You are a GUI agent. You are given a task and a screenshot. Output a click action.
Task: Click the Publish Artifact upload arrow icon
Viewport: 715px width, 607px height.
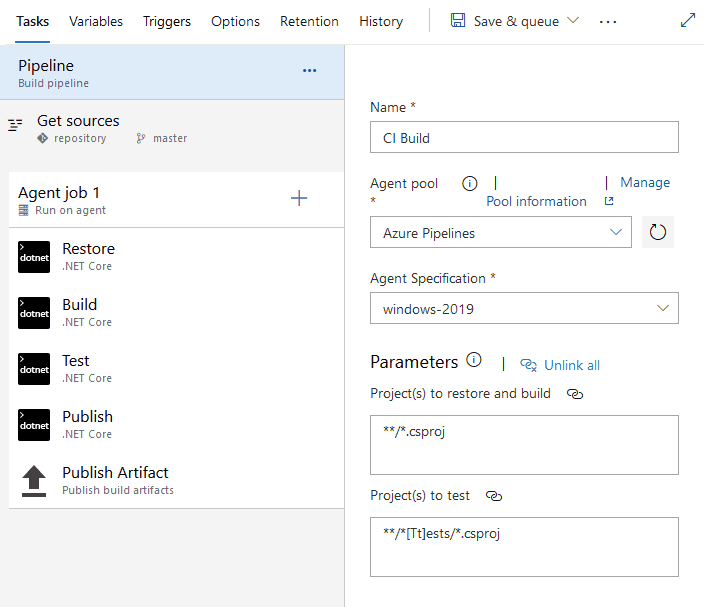click(34, 481)
